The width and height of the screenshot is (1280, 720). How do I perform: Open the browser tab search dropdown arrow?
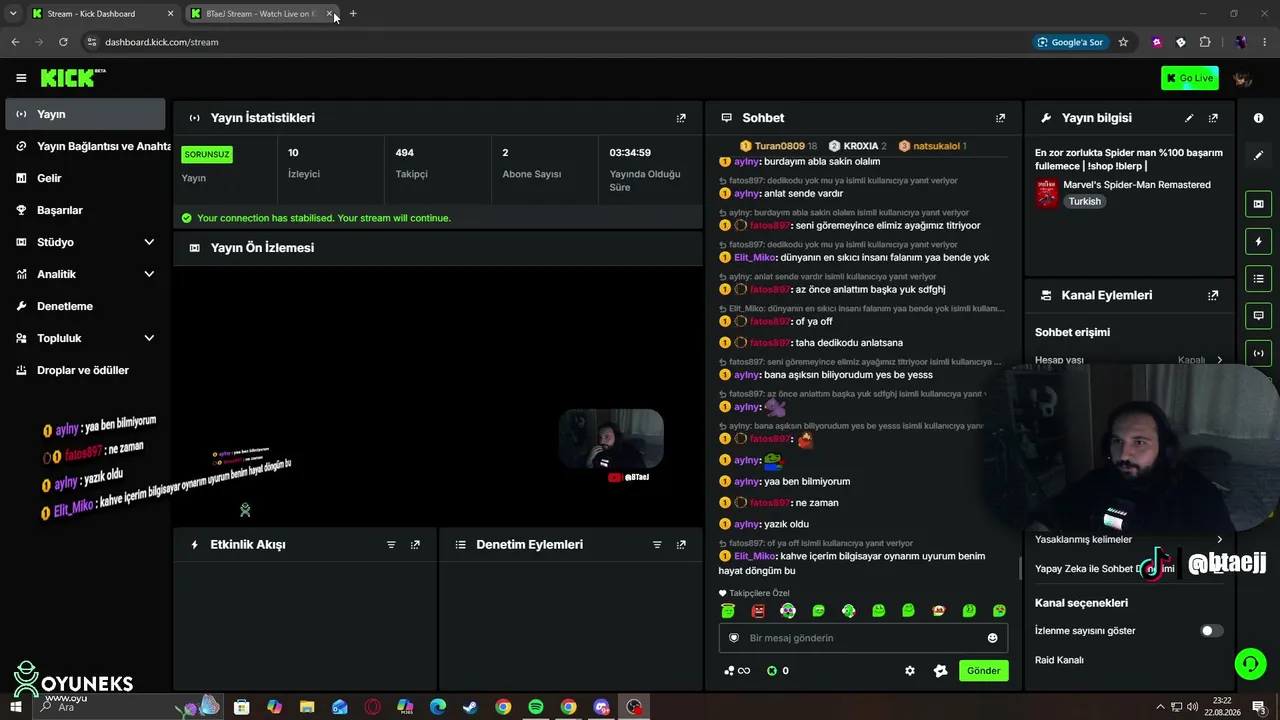click(x=13, y=14)
